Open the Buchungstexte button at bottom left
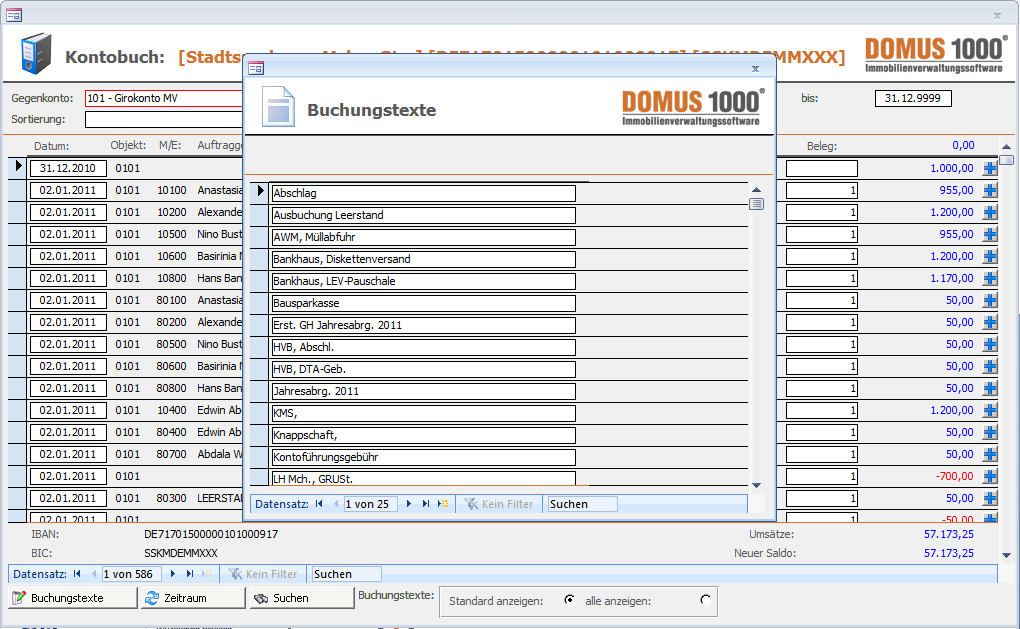 [74, 598]
